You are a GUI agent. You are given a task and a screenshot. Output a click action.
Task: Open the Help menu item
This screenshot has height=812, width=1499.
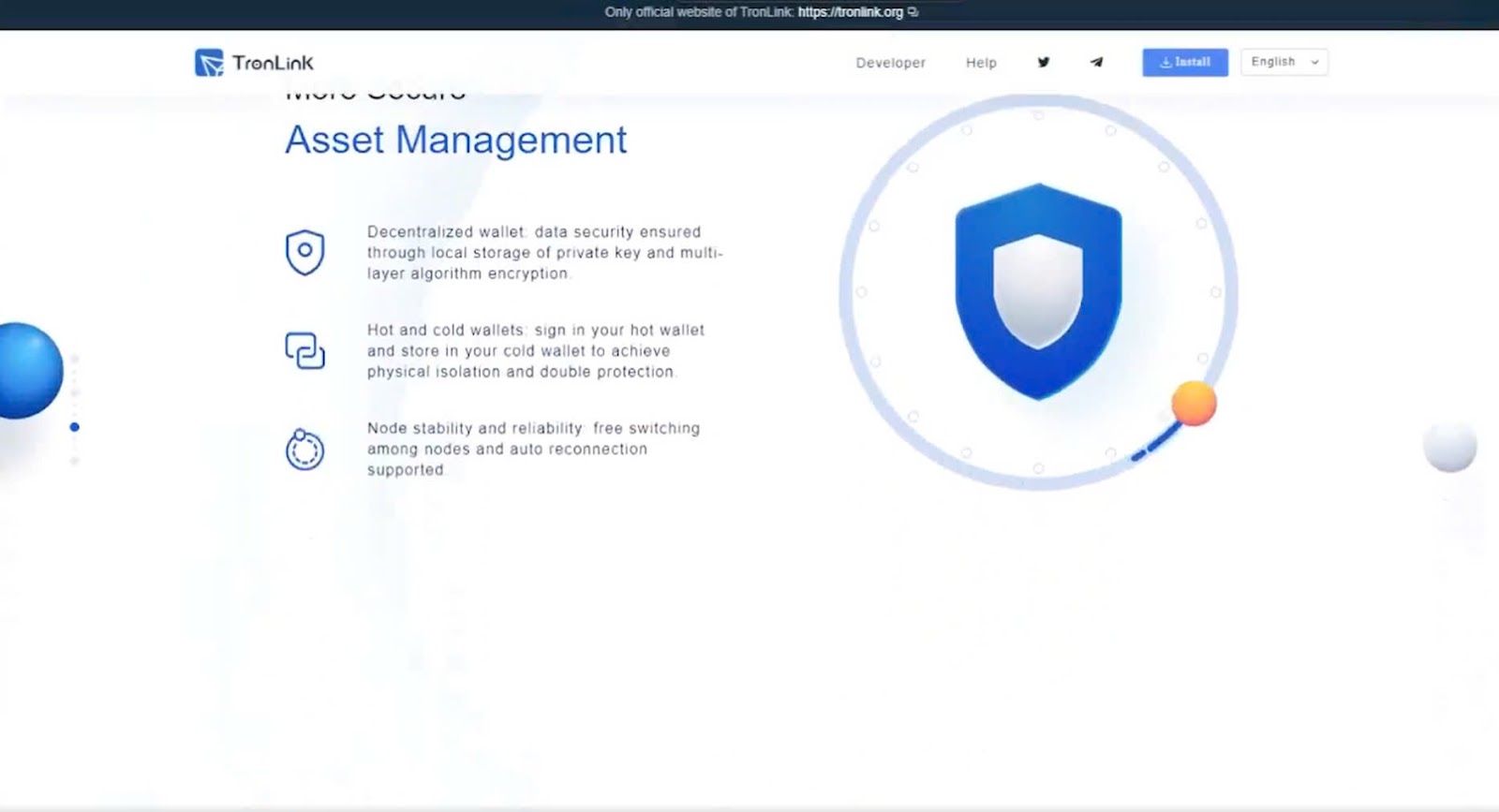click(981, 63)
